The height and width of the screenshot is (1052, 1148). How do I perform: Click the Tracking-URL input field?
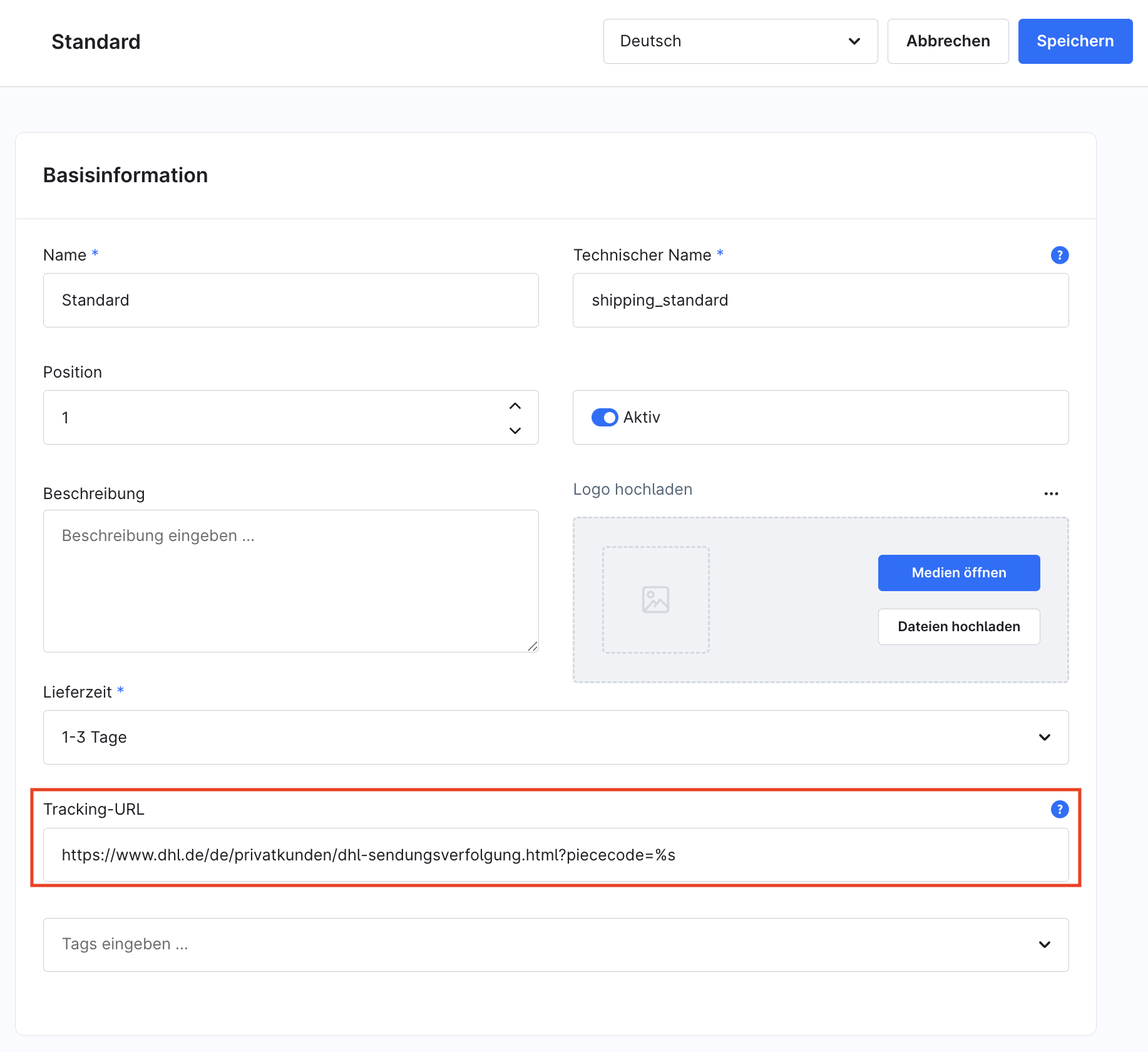555,855
